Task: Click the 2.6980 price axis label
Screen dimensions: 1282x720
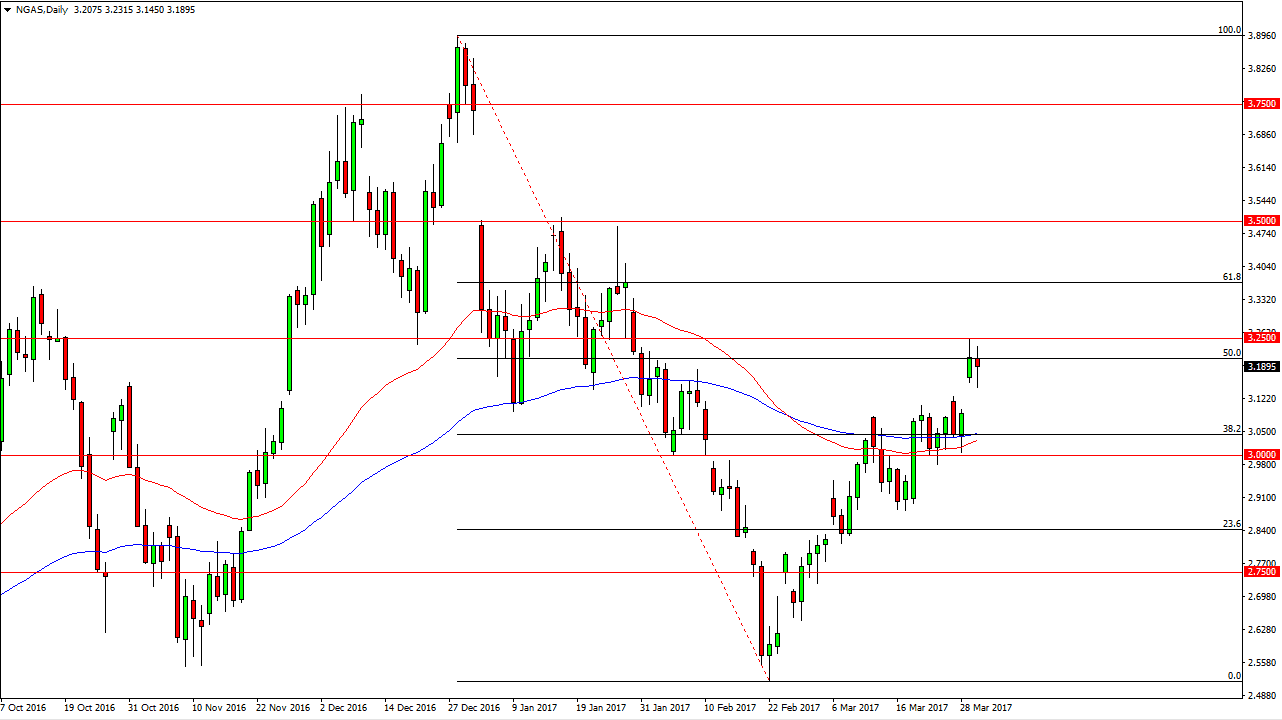Action: [x=1263, y=597]
